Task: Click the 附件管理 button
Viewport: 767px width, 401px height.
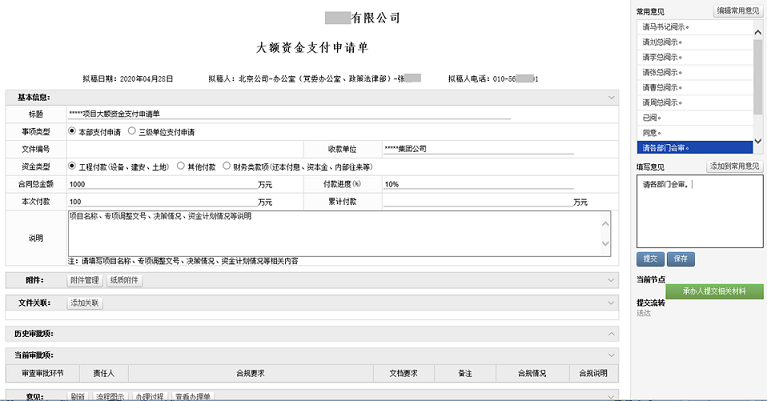Action: click(85, 280)
